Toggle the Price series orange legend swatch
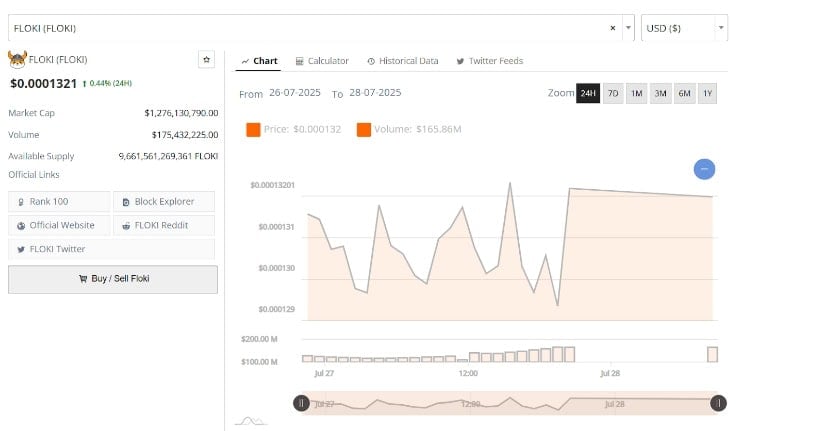Image resolution: width=825 pixels, height=431 pixels. coord(253,129)
